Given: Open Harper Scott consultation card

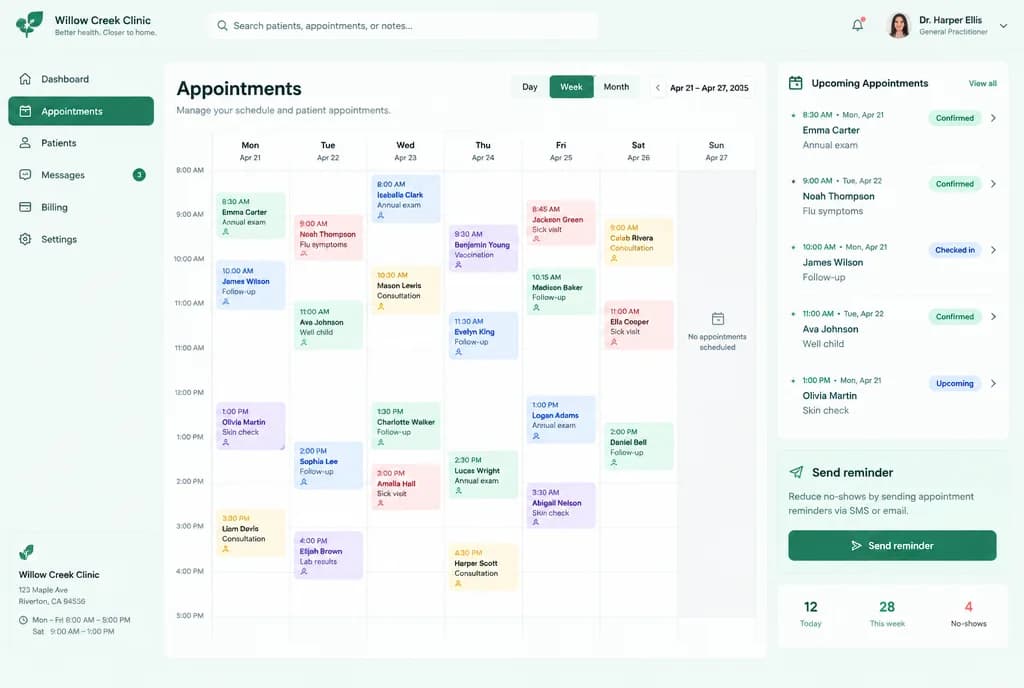Looking at the screenshot, I should [x=483, y=568].
